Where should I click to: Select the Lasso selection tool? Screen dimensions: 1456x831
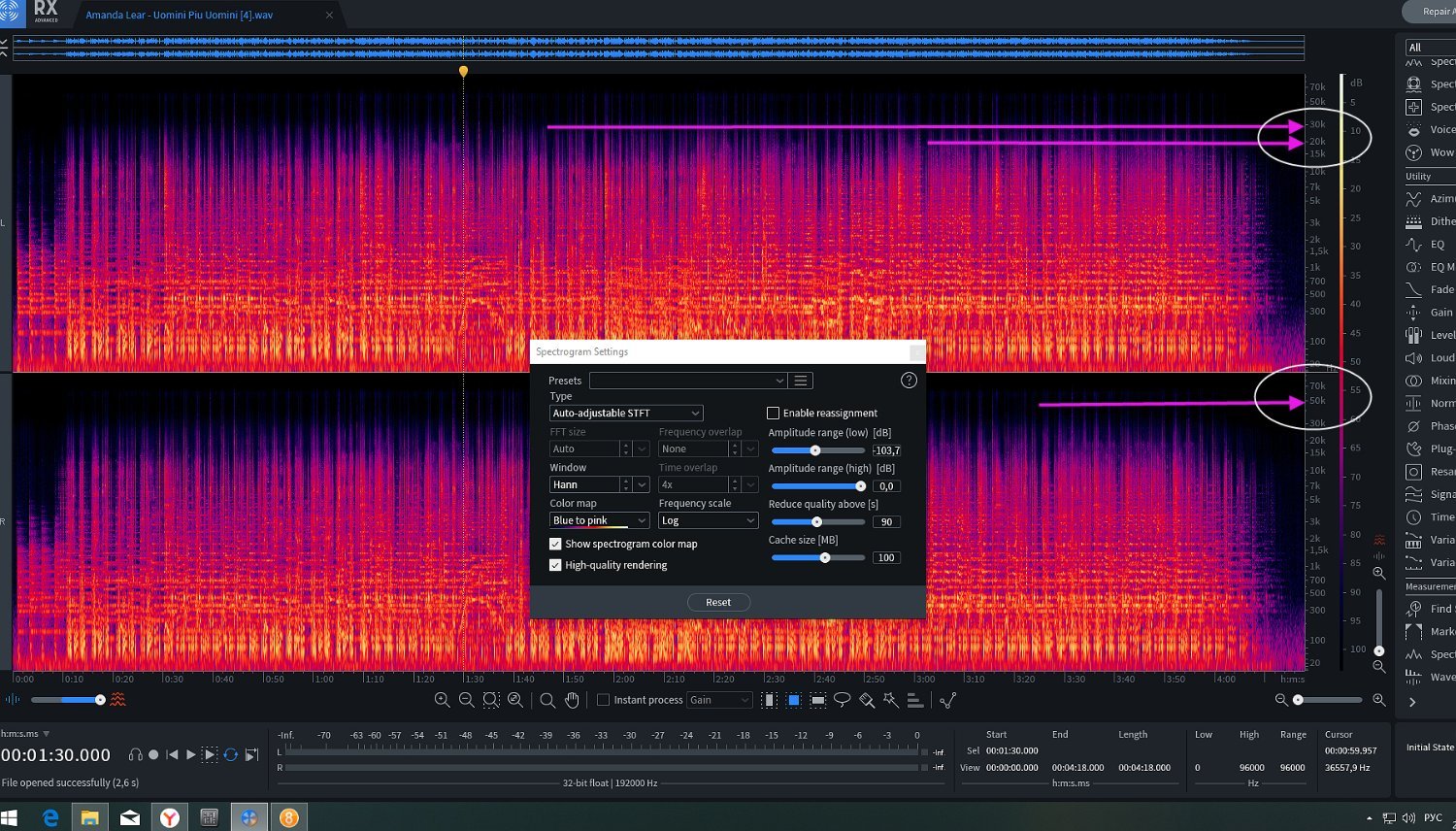843,700
